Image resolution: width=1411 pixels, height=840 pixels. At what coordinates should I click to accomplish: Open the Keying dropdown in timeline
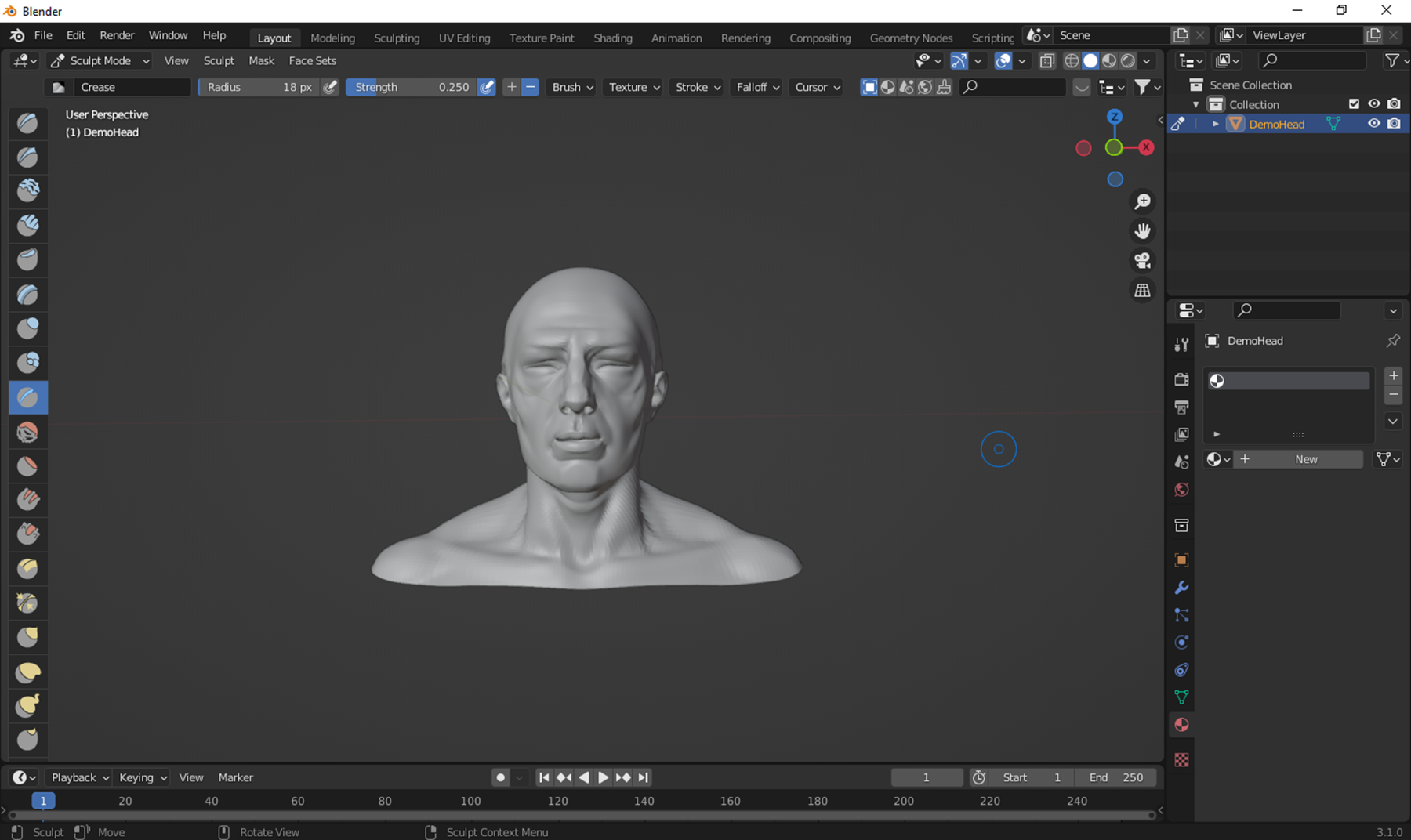coord(143,777)
